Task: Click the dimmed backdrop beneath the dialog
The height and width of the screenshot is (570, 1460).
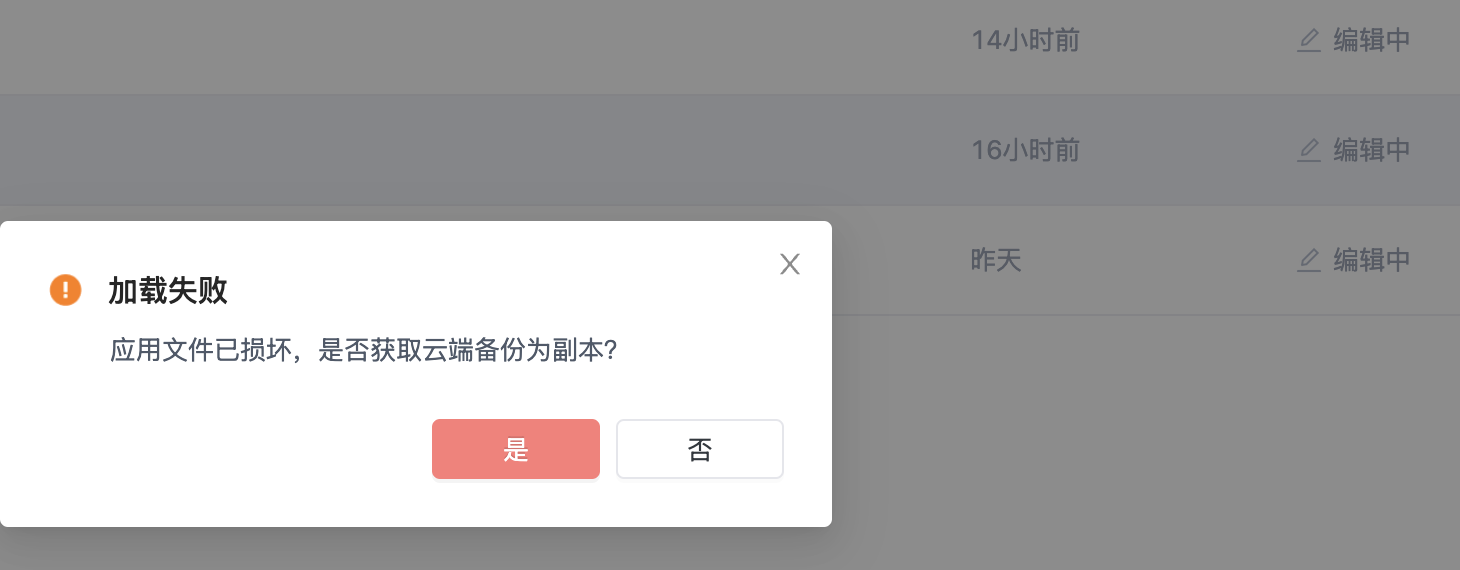Action: 400,550
